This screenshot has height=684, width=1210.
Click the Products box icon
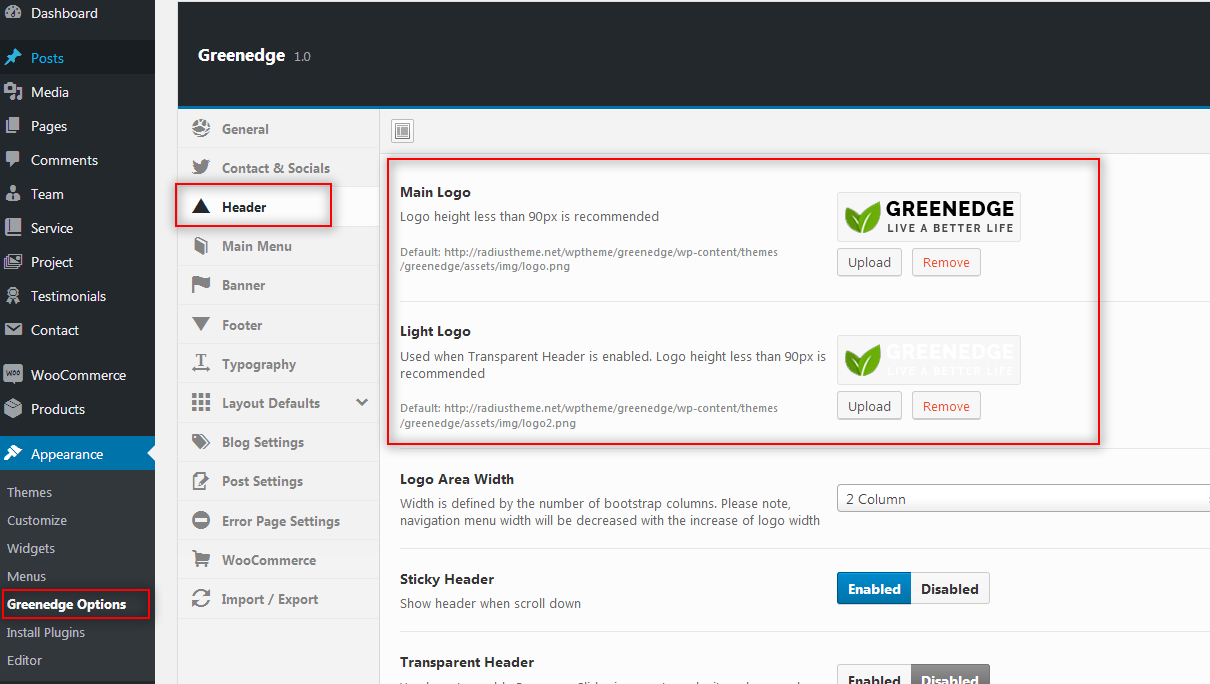tap(13, 409)
